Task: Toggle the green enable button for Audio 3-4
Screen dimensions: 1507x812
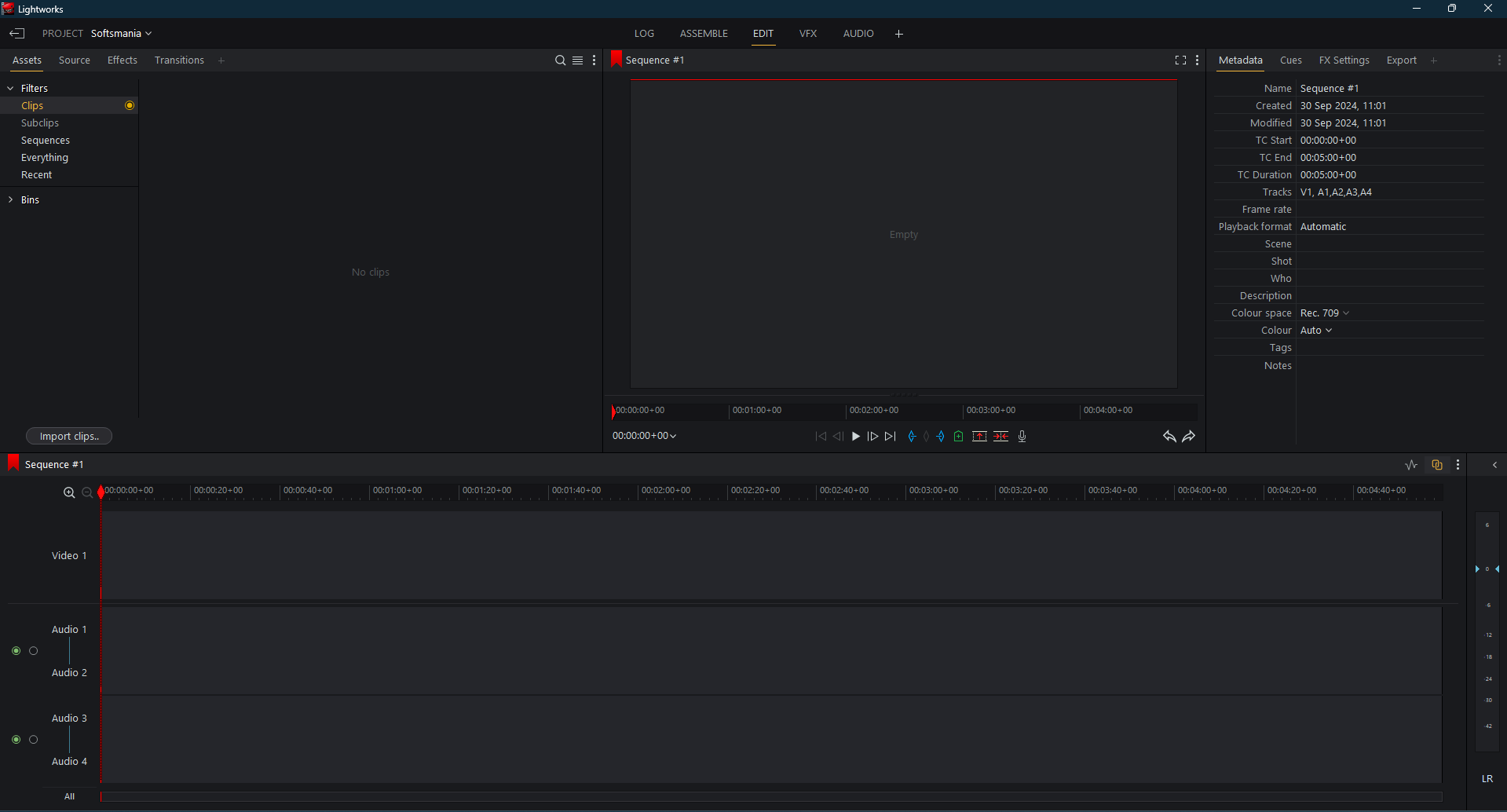Action: click(16, 740)
